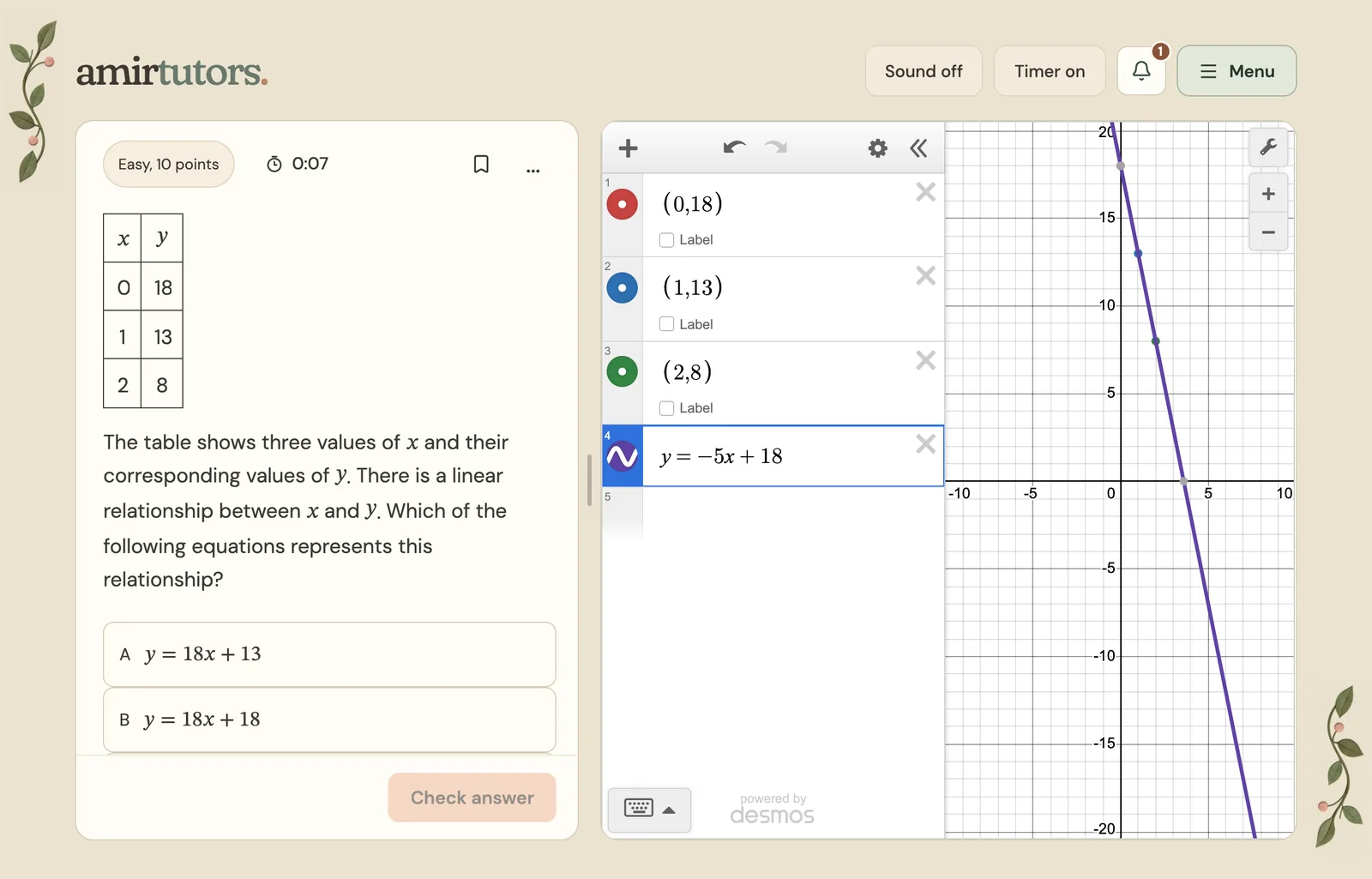Screen dimensions: 1372x879
Task: Click the question timer 0:07
Action: pyautogui.click(x=298, y=164)
